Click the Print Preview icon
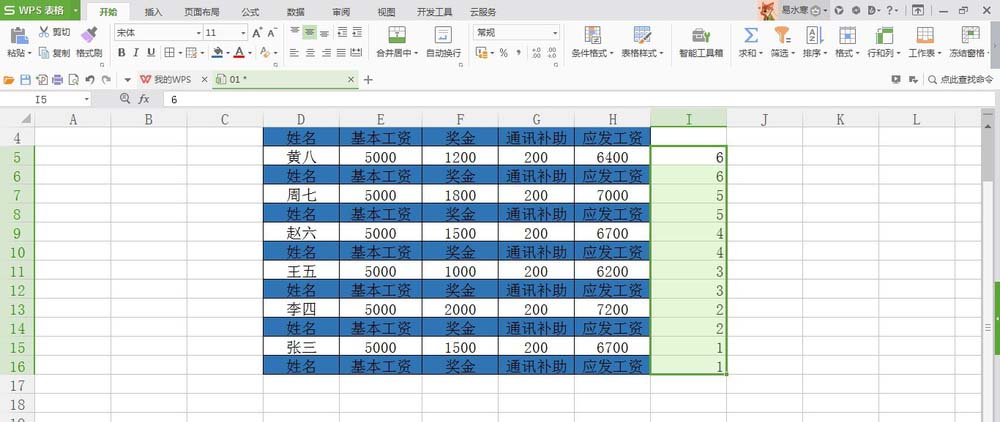This screenshot has width=1000, height=422. point(73,80)
